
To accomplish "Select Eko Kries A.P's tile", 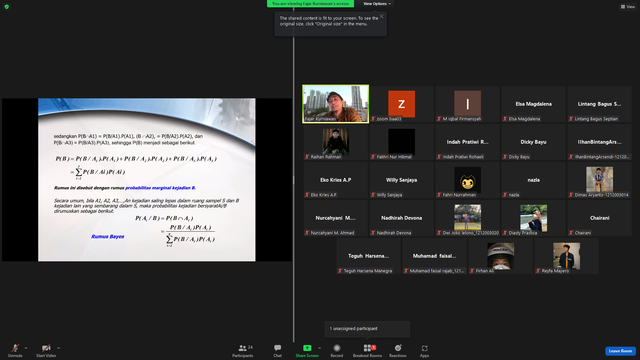I will coord(336,180).
